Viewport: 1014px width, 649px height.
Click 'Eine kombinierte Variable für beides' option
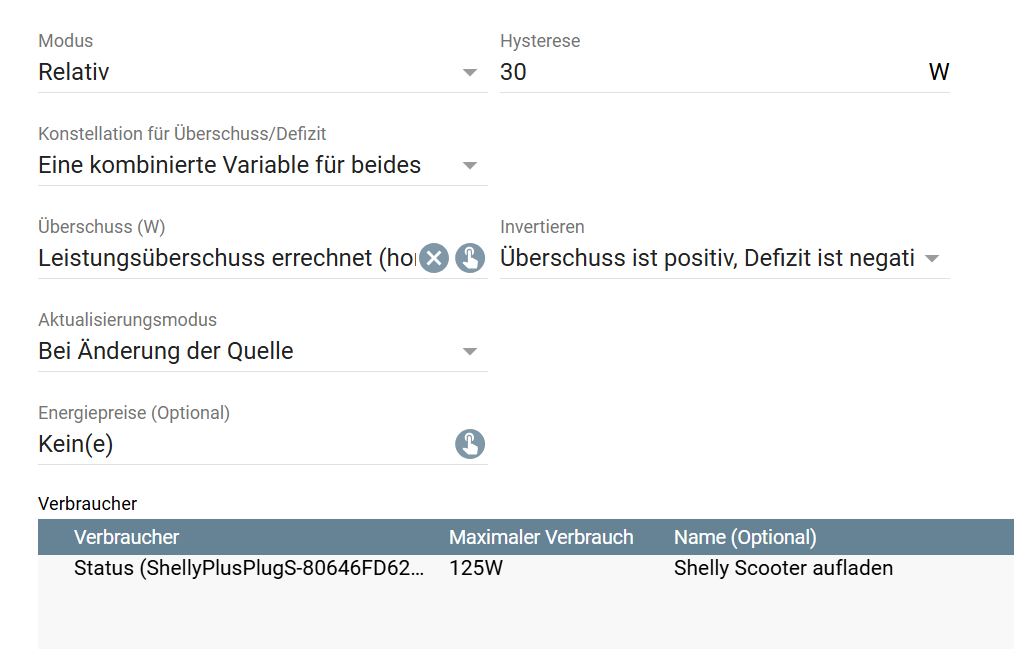[x=230, y=165]
